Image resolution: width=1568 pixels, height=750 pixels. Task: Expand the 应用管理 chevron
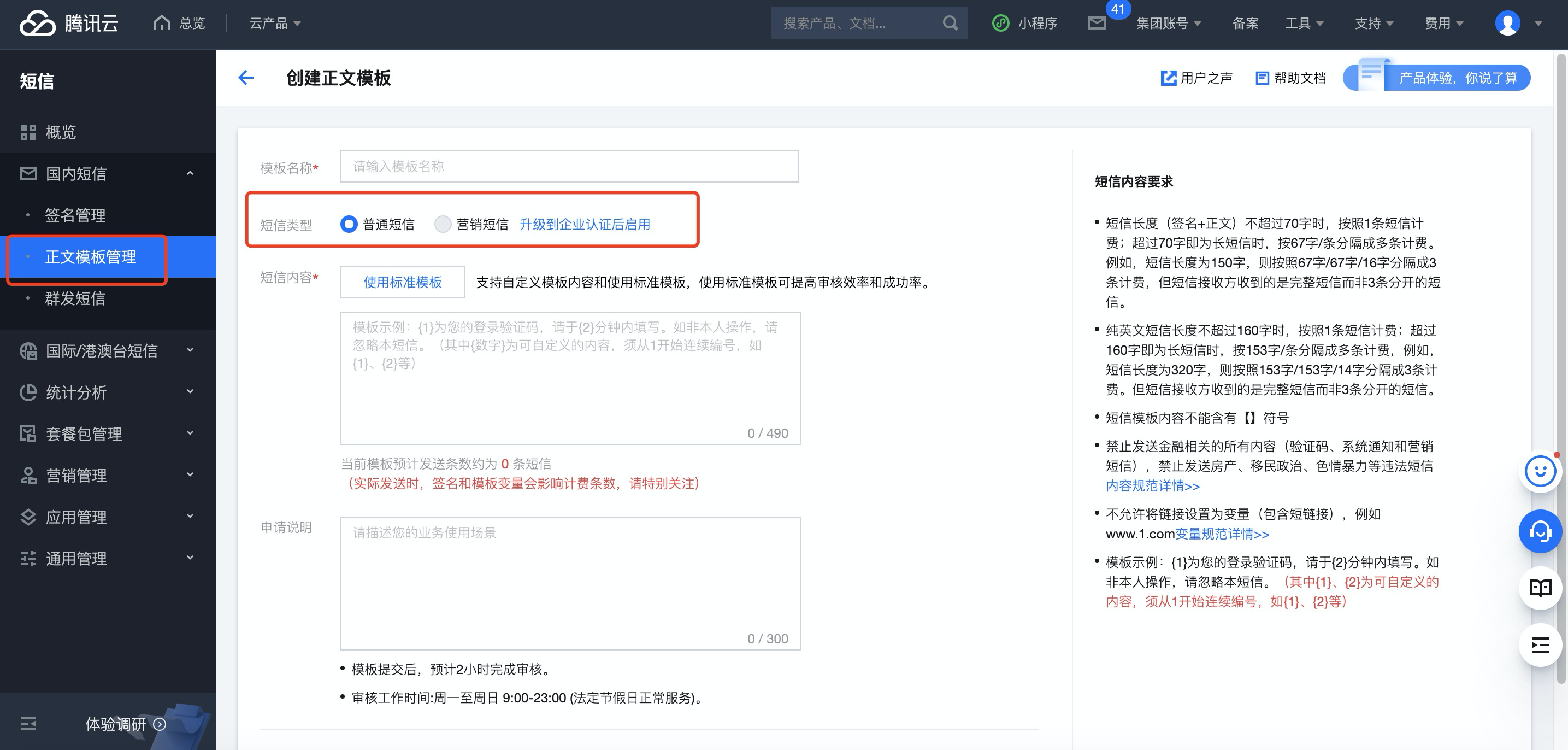coord(190,516)
